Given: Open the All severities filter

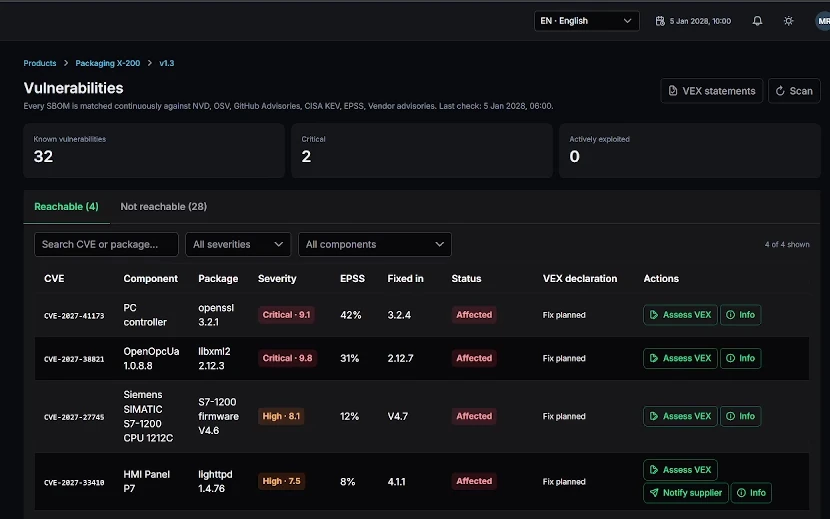Looking at the screenshot, I should pos(238,244).
